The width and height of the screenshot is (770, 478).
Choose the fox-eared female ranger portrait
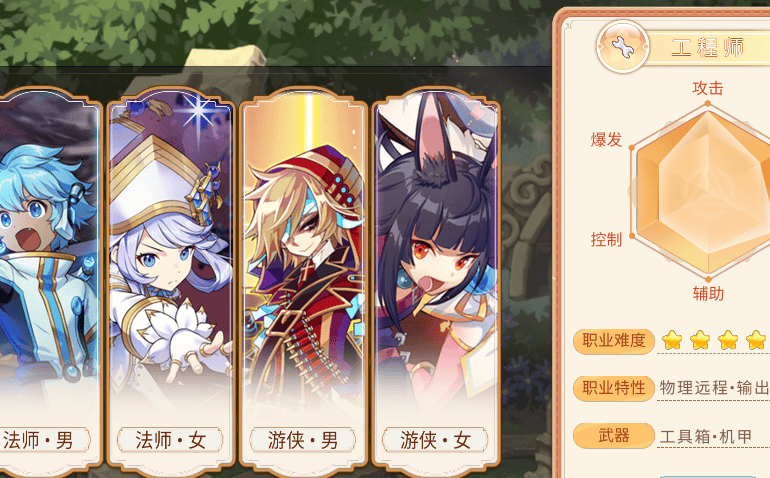(x=436, y=255)
